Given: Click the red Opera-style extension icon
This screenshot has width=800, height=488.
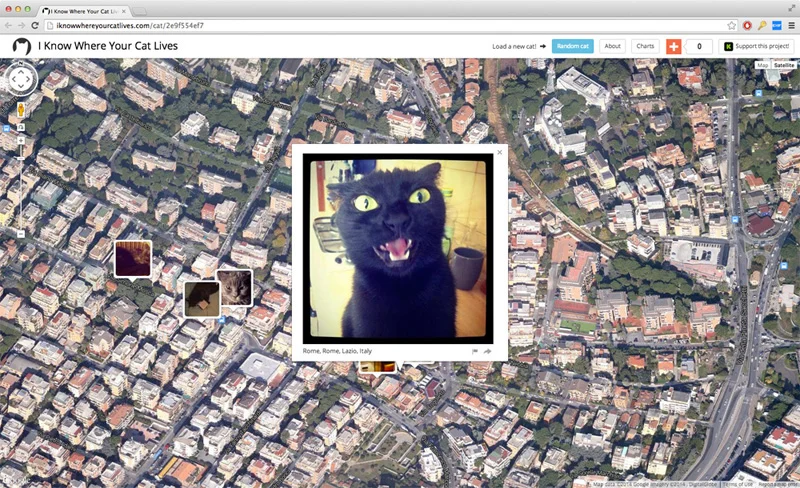Looking at the screenshot, I should click(x=747, y=26).
